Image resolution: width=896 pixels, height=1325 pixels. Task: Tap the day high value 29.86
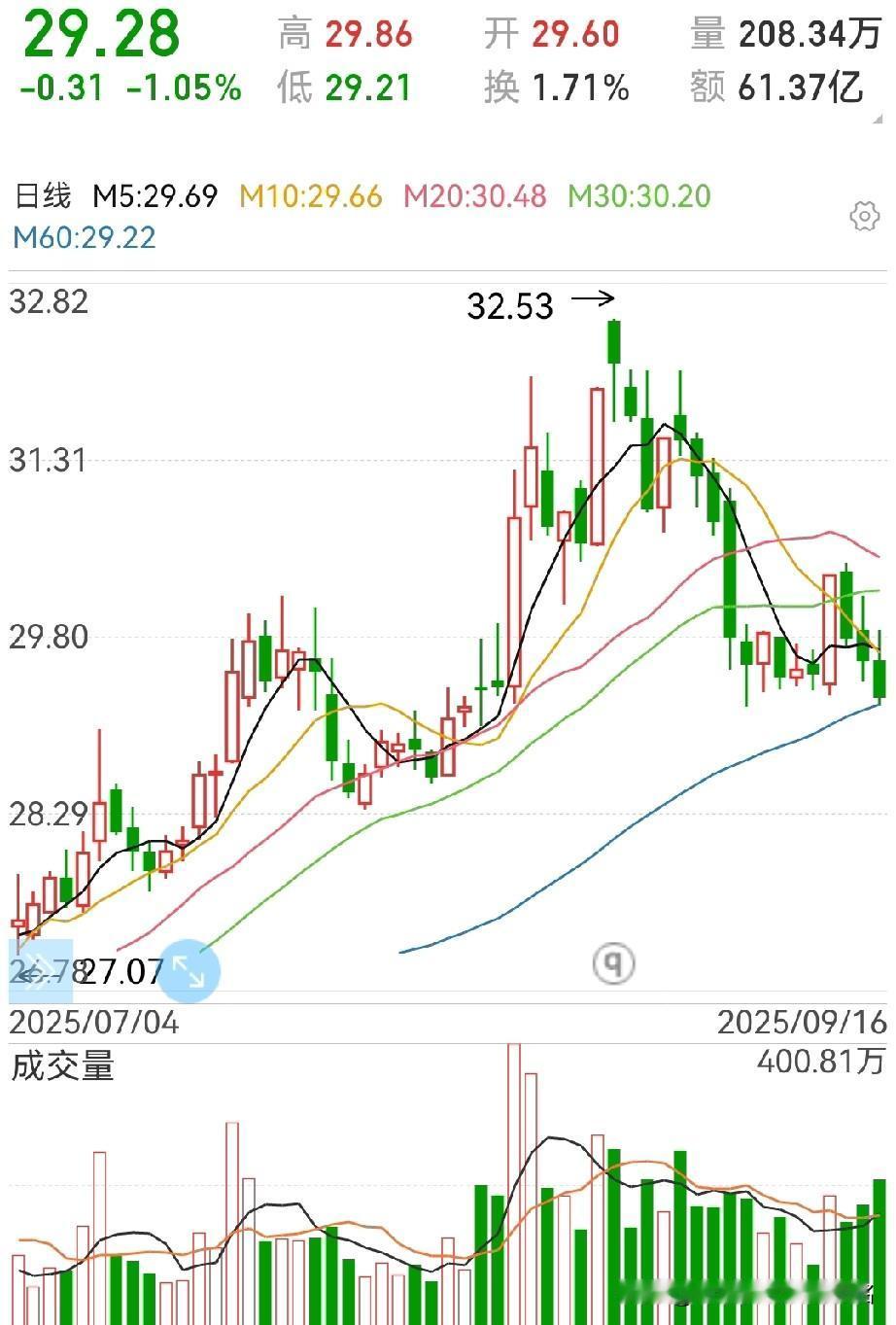[x=368, y=35]
